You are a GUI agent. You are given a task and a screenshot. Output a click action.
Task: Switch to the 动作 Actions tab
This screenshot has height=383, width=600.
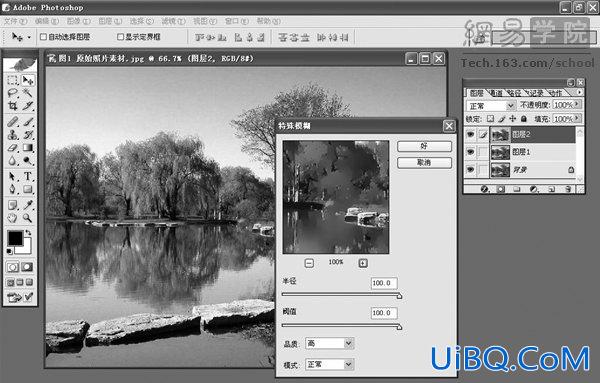click(x=556, y=93)
